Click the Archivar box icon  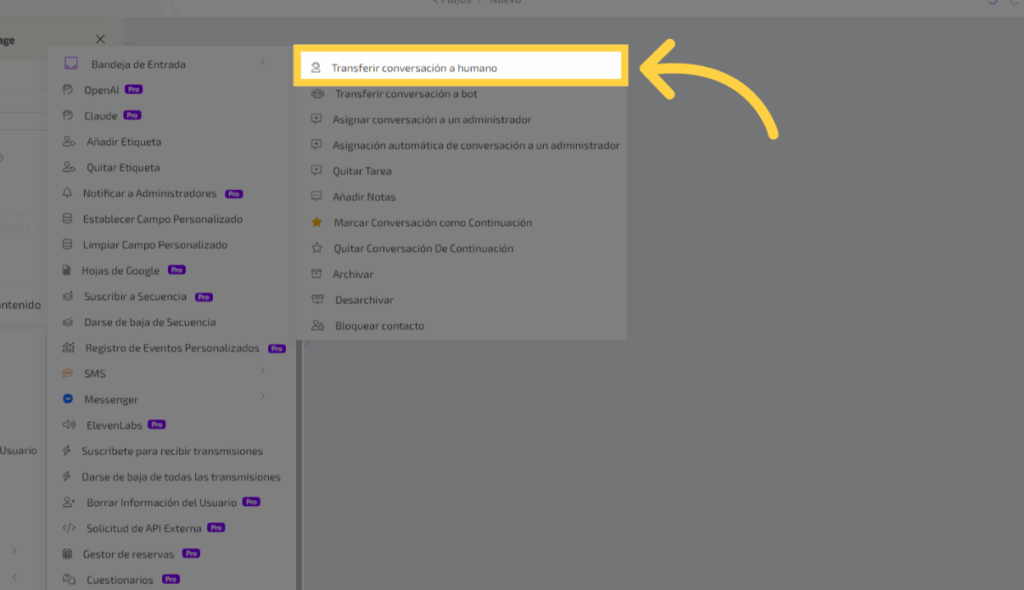(317, 274)
